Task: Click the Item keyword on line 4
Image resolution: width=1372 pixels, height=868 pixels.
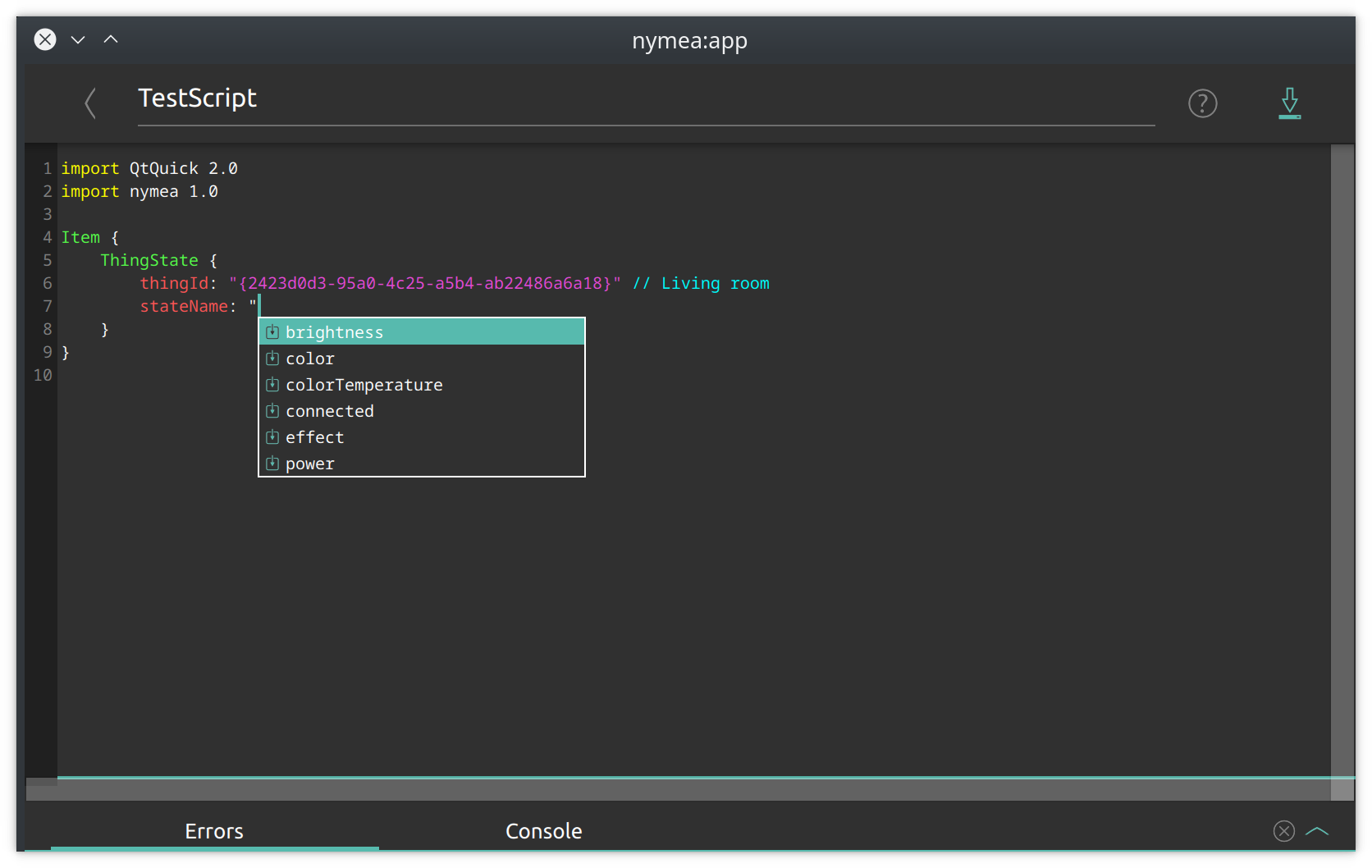Action: coord(80,237)
